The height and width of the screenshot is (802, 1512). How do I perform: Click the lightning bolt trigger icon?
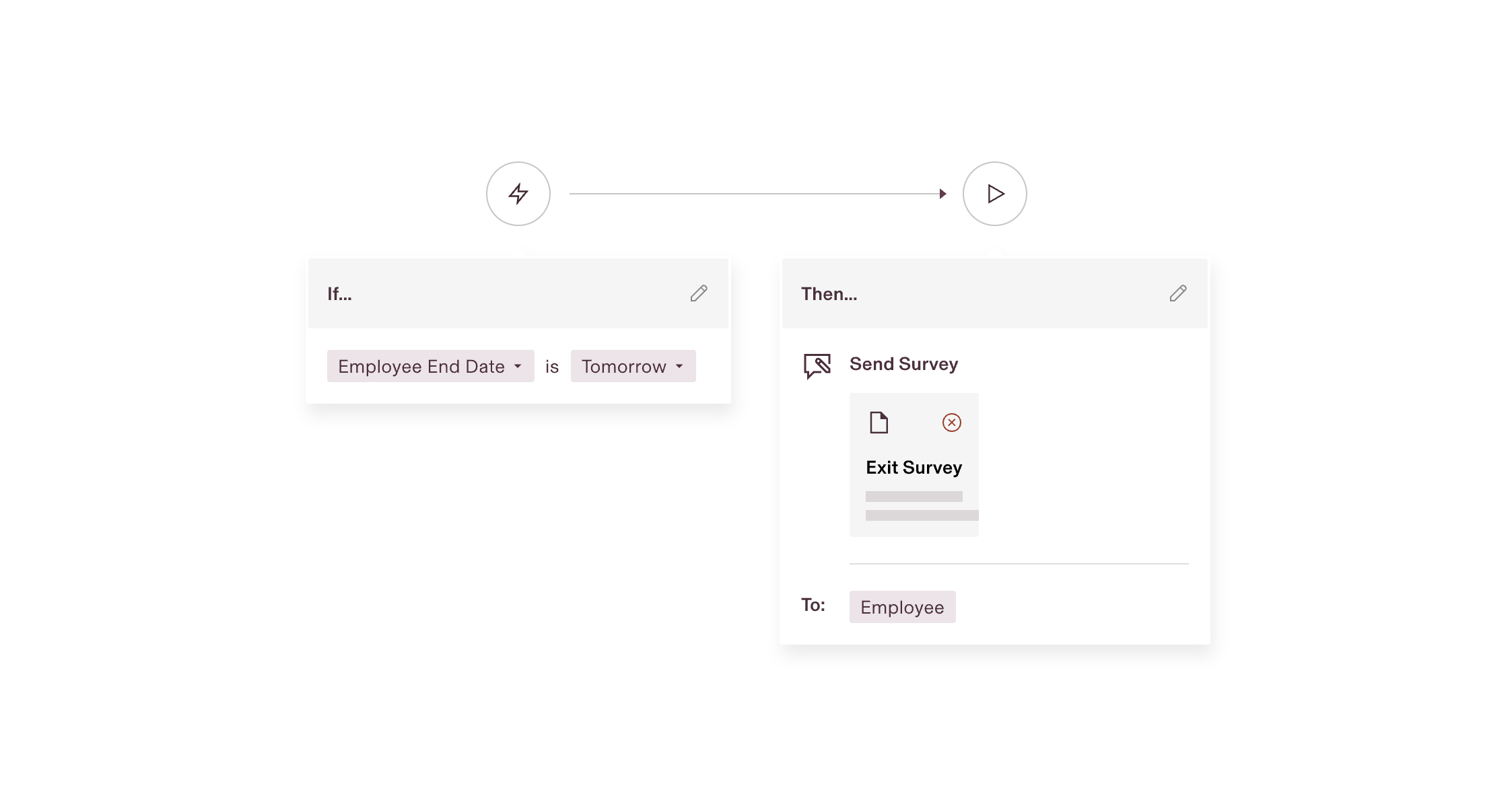pyautogui.click(x=518, y=194)
